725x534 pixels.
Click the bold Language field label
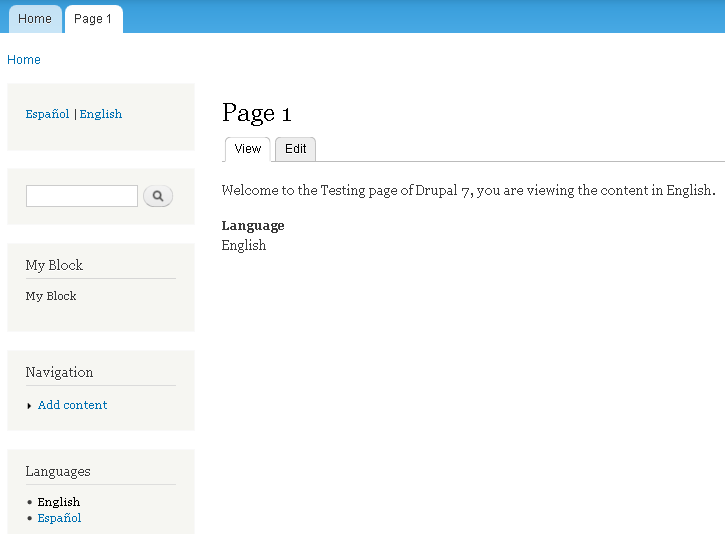[253, 226]
